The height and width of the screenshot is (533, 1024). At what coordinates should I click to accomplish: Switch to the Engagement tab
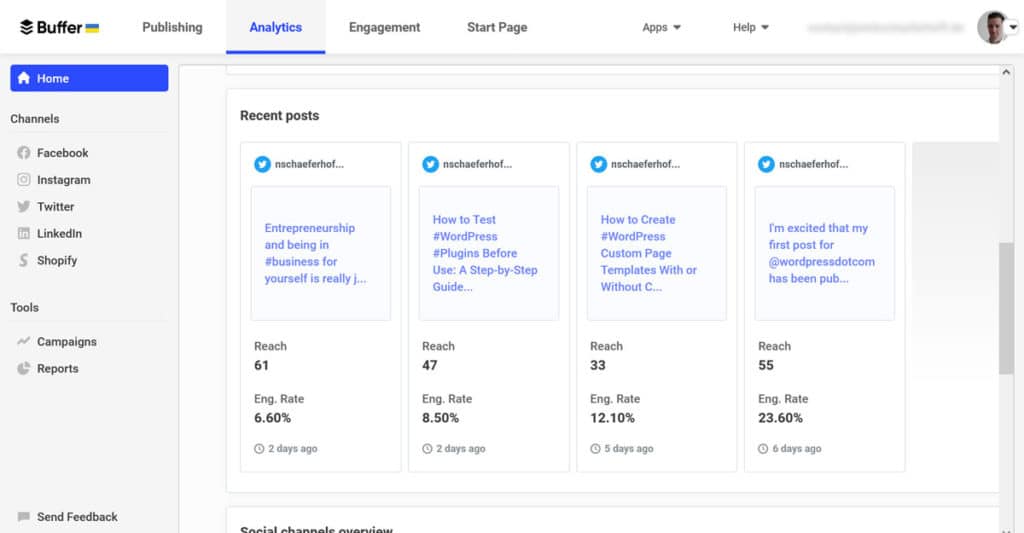click(x=384, y=27)
